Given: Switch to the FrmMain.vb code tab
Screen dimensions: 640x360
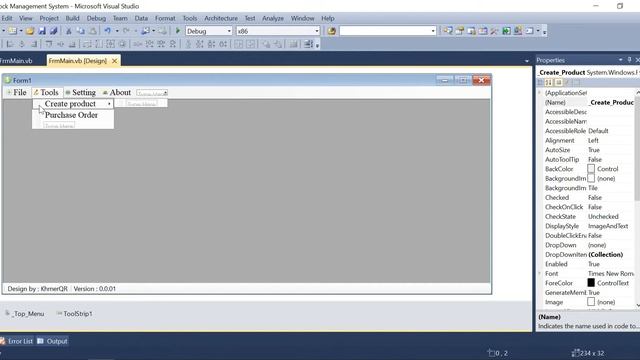Looking at the screenshot, I should 16,61.
